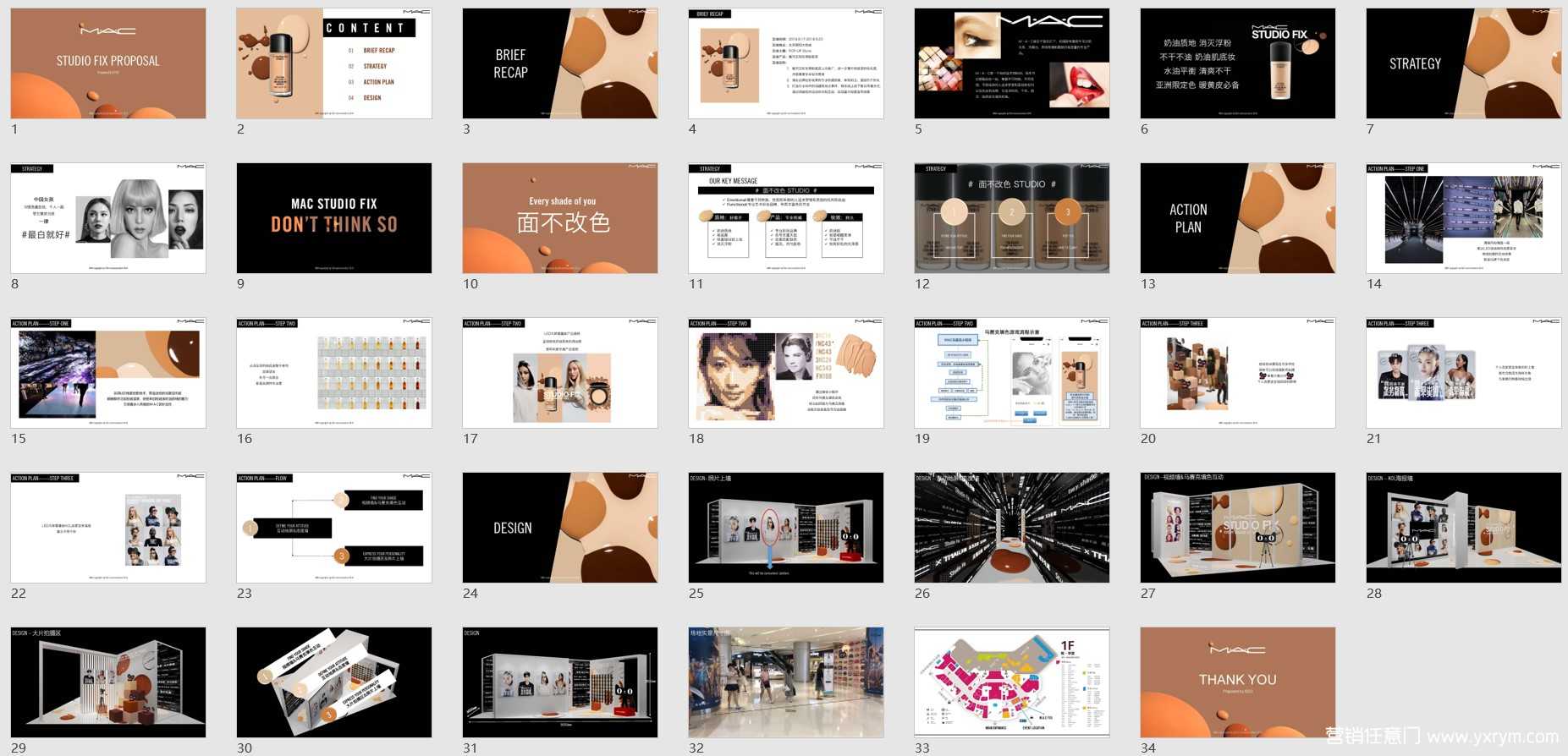Select slide 8 with three women portraits
This screenshot has width=1568, height=756.
108,218
